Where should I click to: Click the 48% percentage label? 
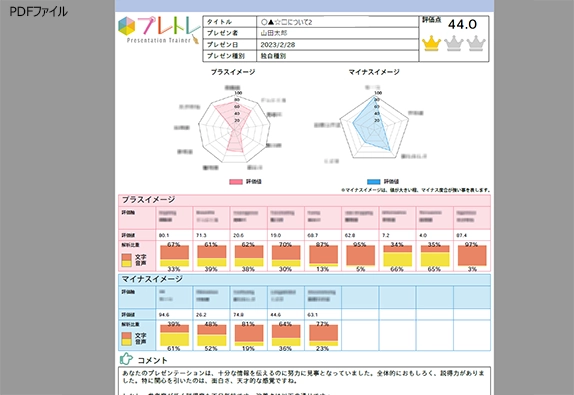[211, 324]
